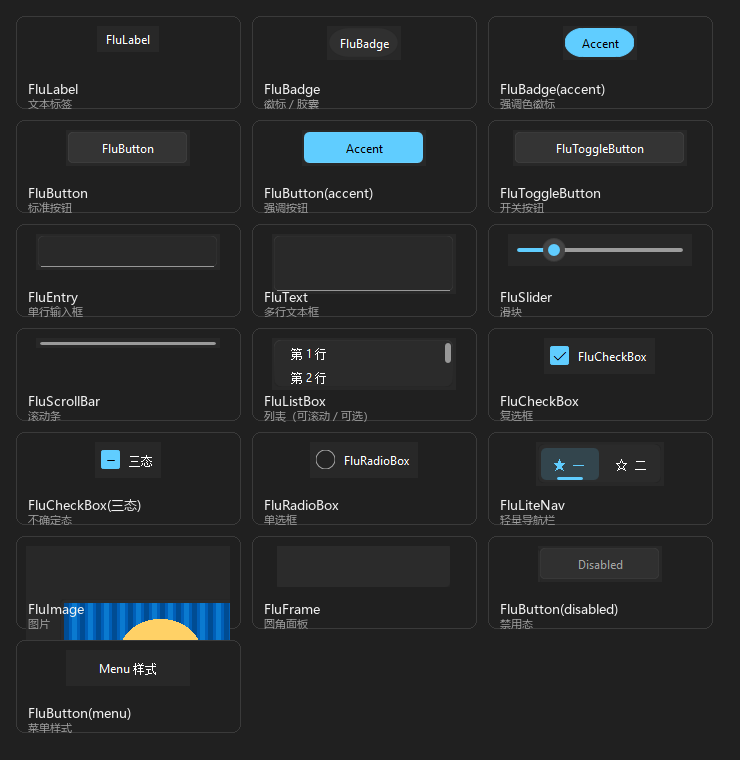Screen dimensions: 740x760
Task: Click the 多行文本框 caption
Action: click(x=291, y=312)
